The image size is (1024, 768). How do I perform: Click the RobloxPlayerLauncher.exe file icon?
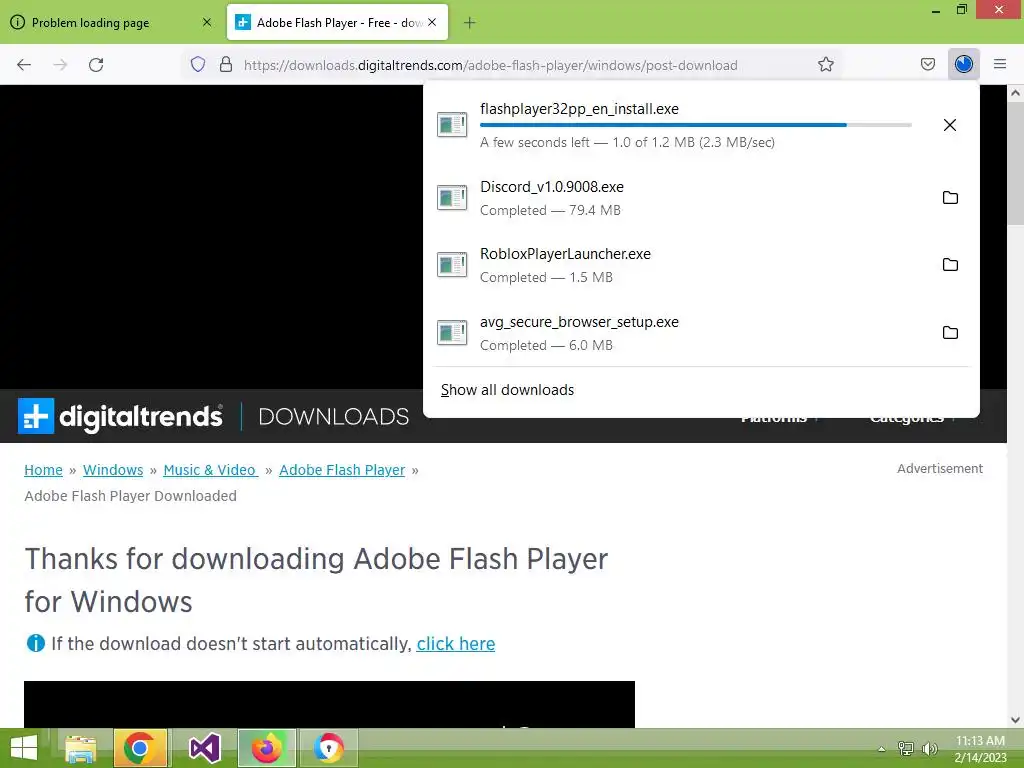452,264
